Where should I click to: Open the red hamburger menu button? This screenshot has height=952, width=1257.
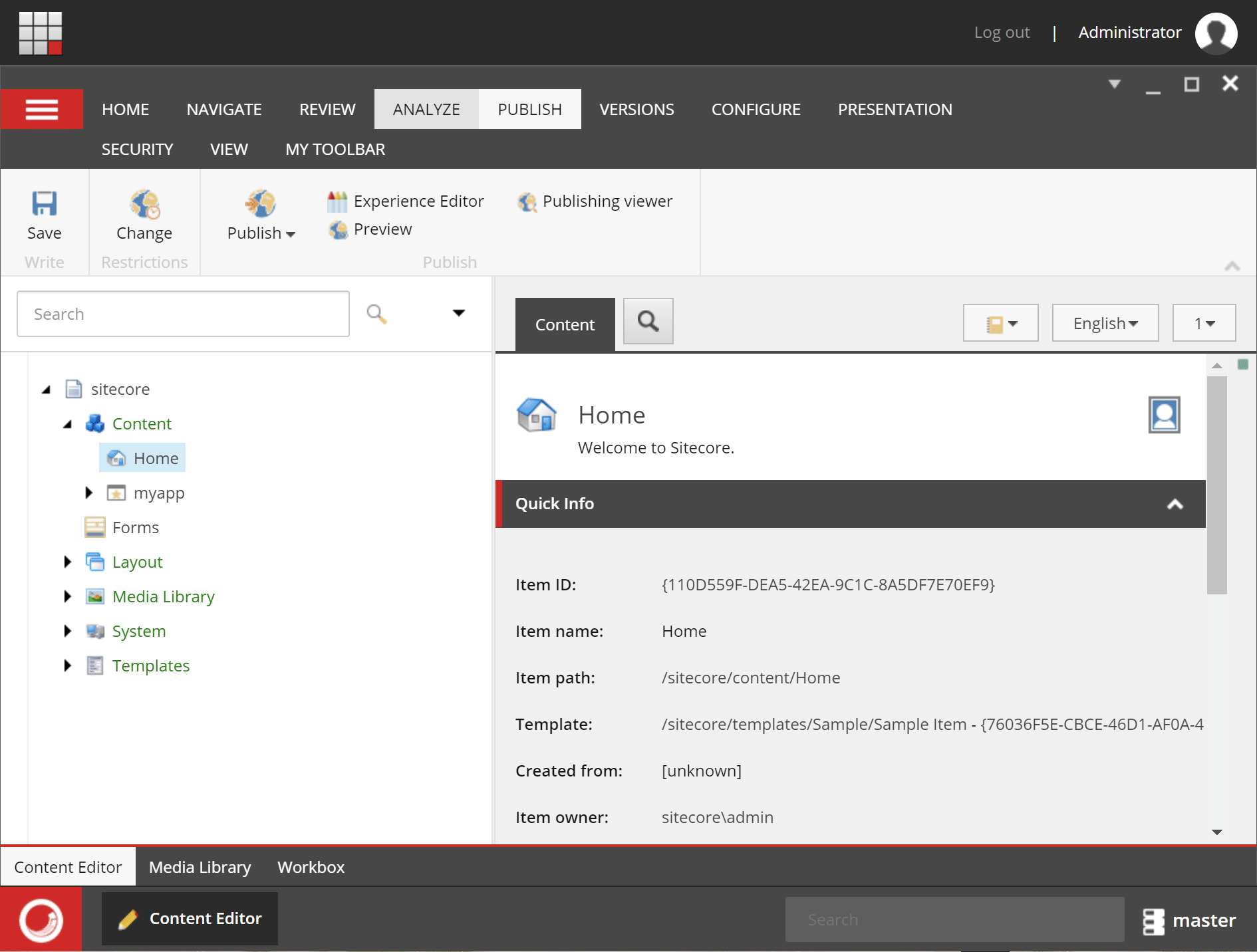pyautogui.click(x=42, y=109)
